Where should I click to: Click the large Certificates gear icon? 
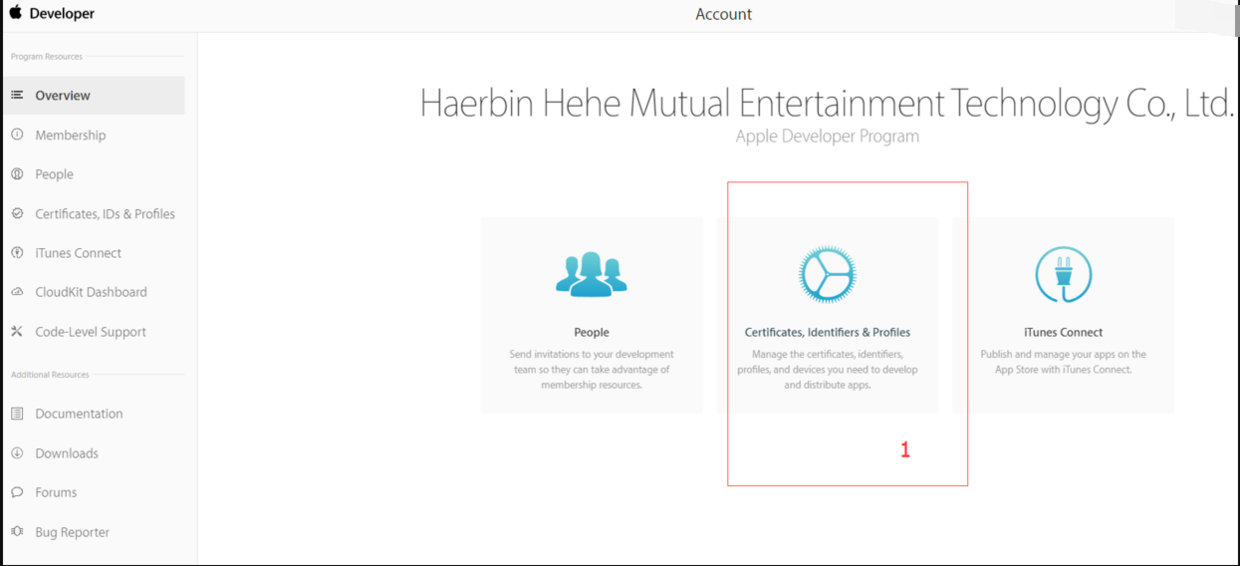(828, 274)
